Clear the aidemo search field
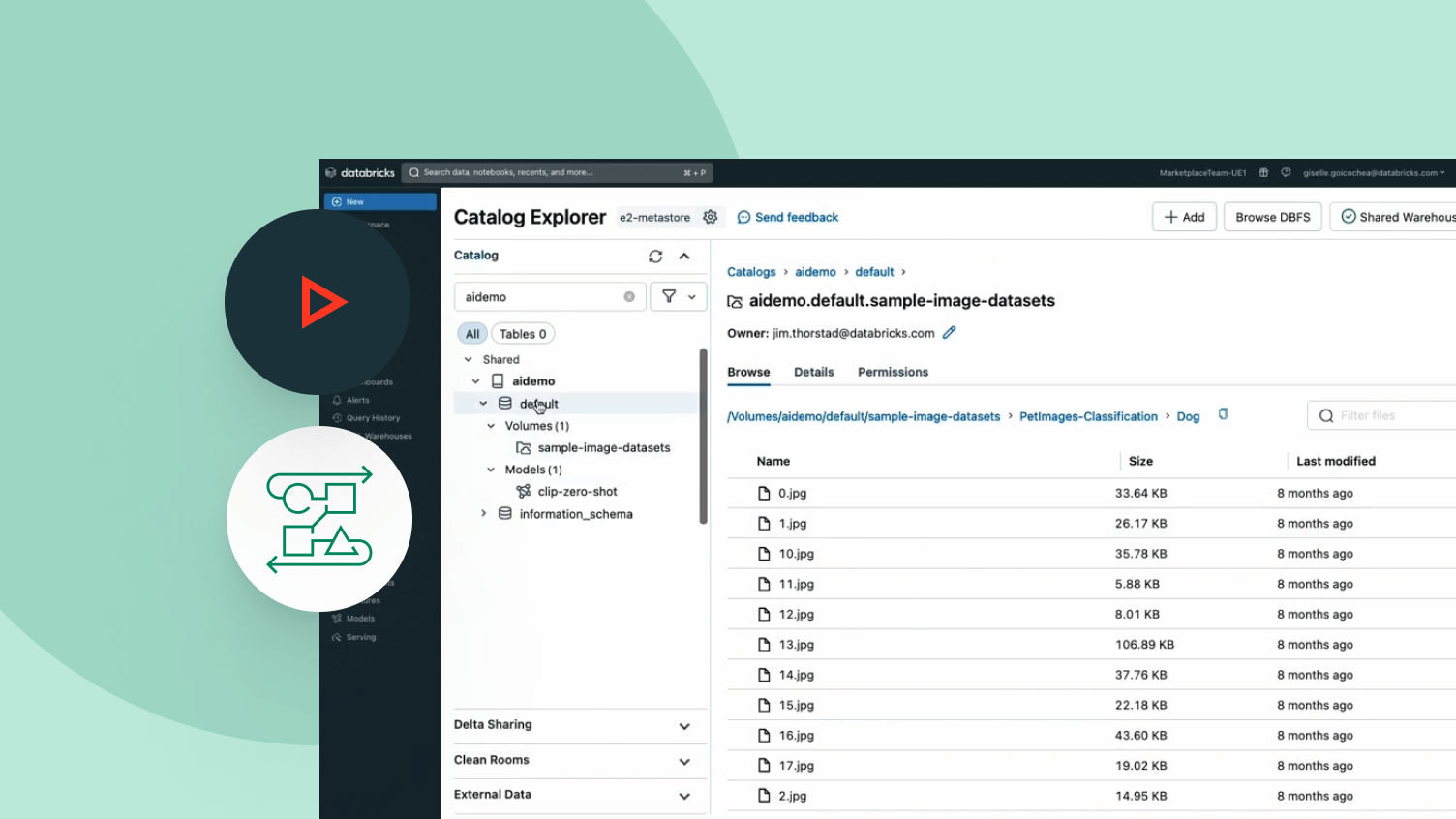Image resolution: width=1456 pixels, height=819 pixels. click(629, 297)
